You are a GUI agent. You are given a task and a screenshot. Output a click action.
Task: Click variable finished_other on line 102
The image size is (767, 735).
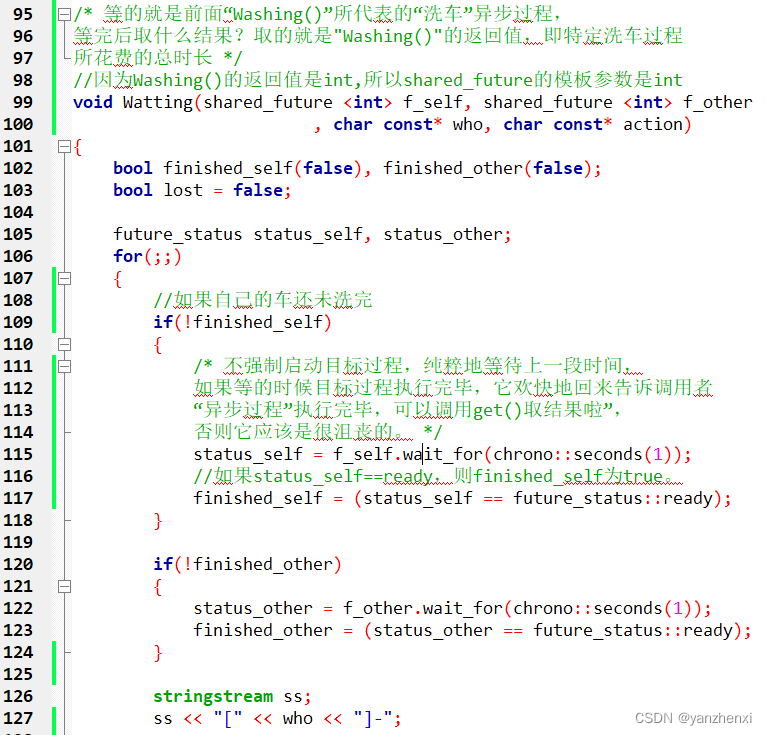[453, 168]
